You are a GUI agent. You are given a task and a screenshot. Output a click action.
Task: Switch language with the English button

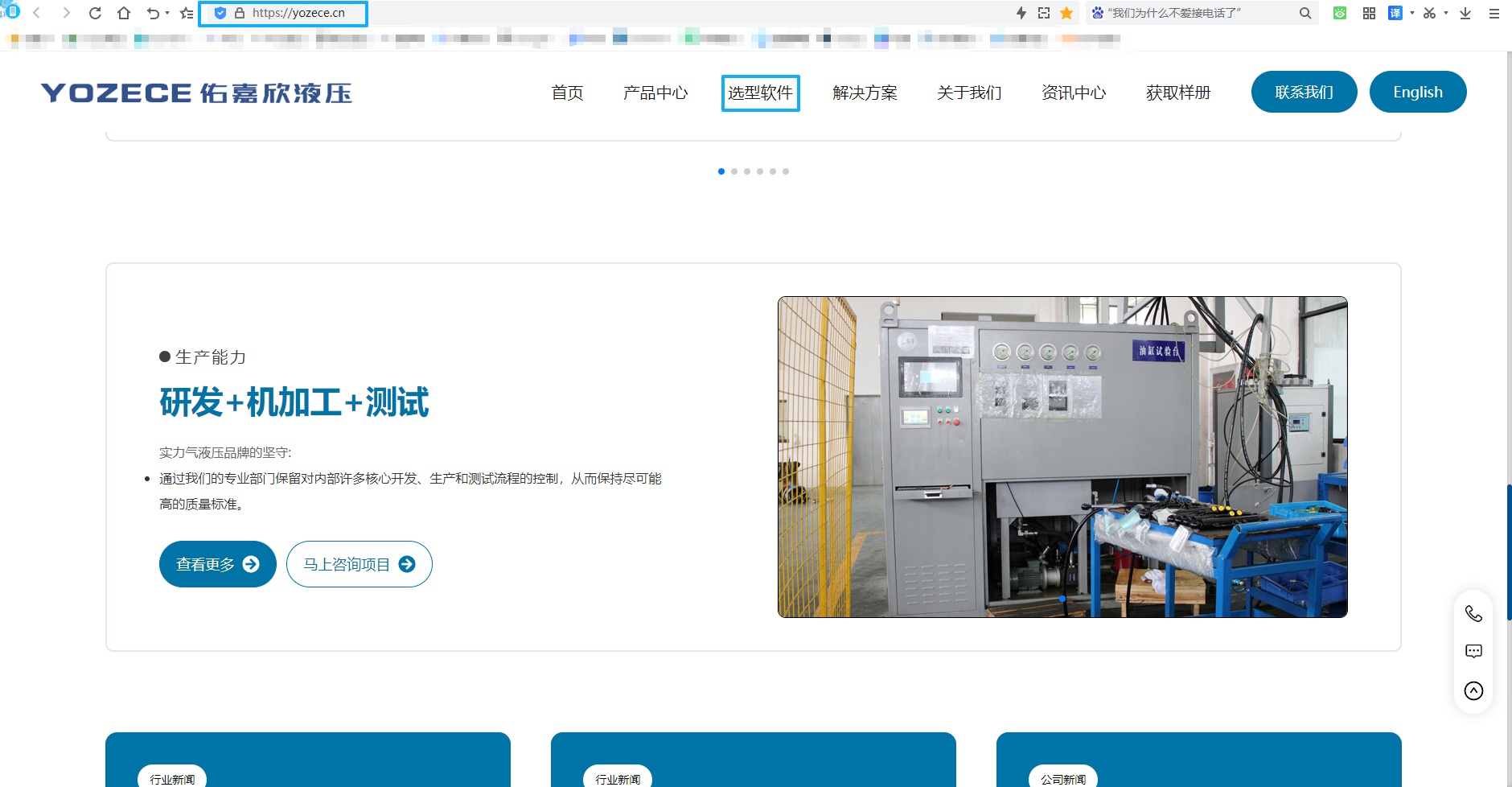click(1418, 92)
